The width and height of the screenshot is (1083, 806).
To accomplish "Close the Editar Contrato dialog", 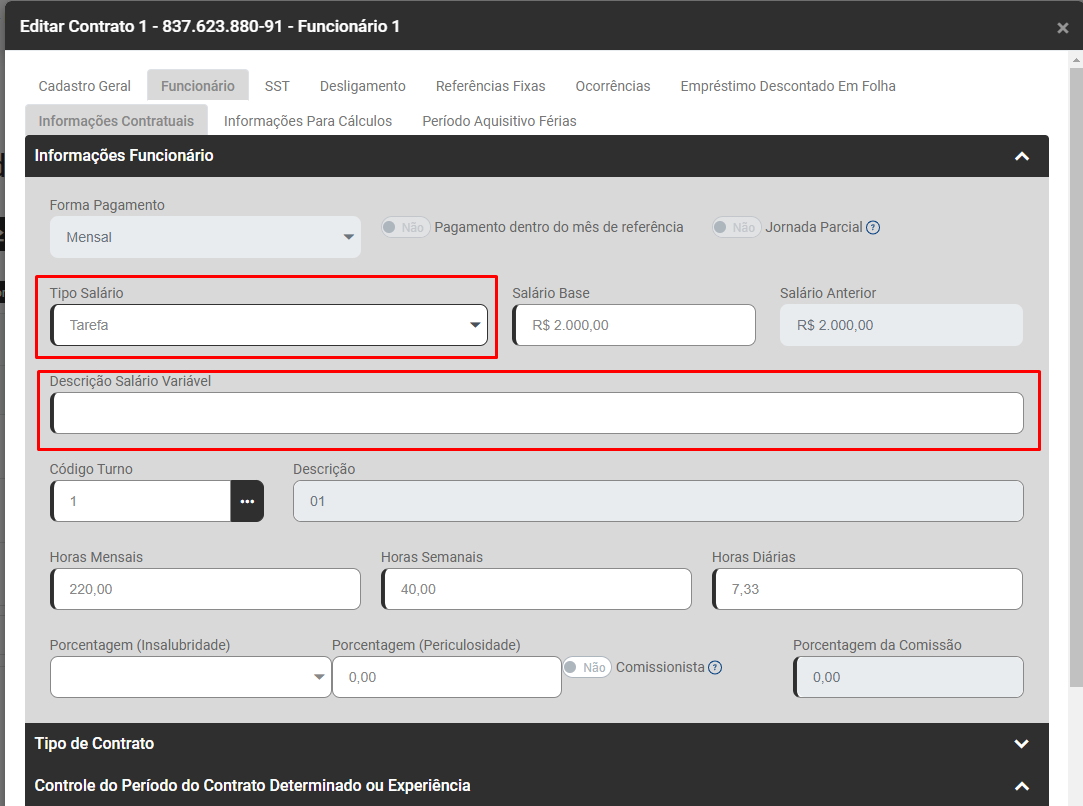I will 1062,28.
